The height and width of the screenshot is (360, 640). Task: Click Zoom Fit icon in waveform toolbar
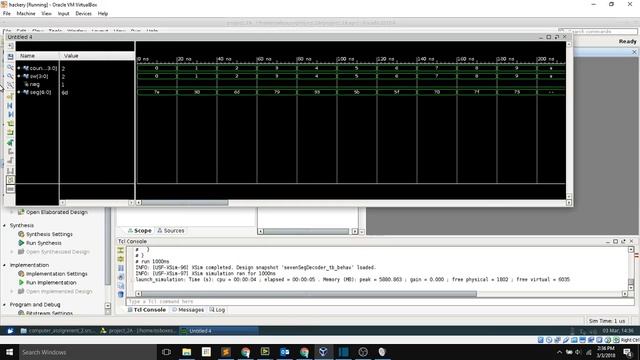click(10, 85)
